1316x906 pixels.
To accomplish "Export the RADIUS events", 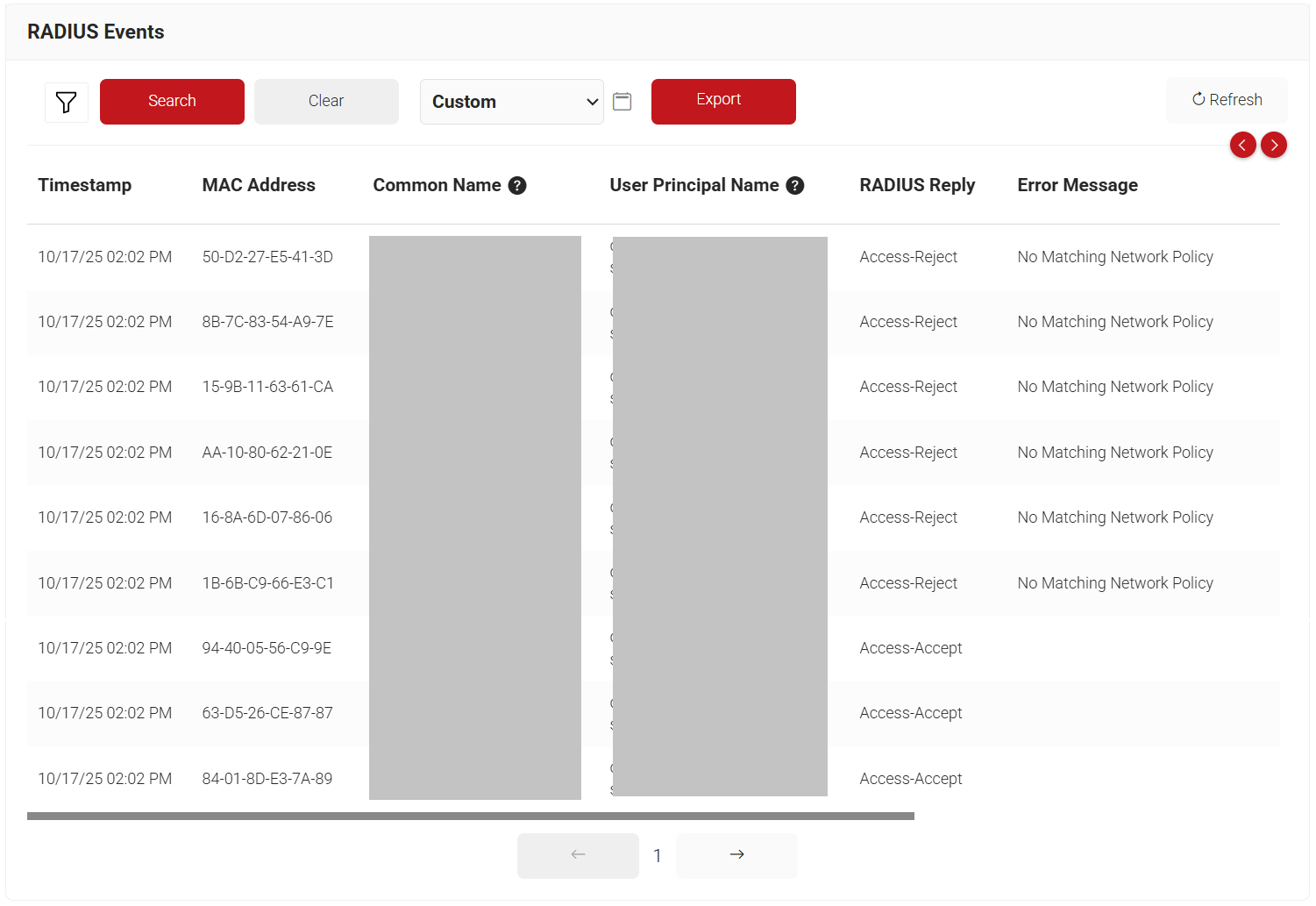I will tap(722, 102).
